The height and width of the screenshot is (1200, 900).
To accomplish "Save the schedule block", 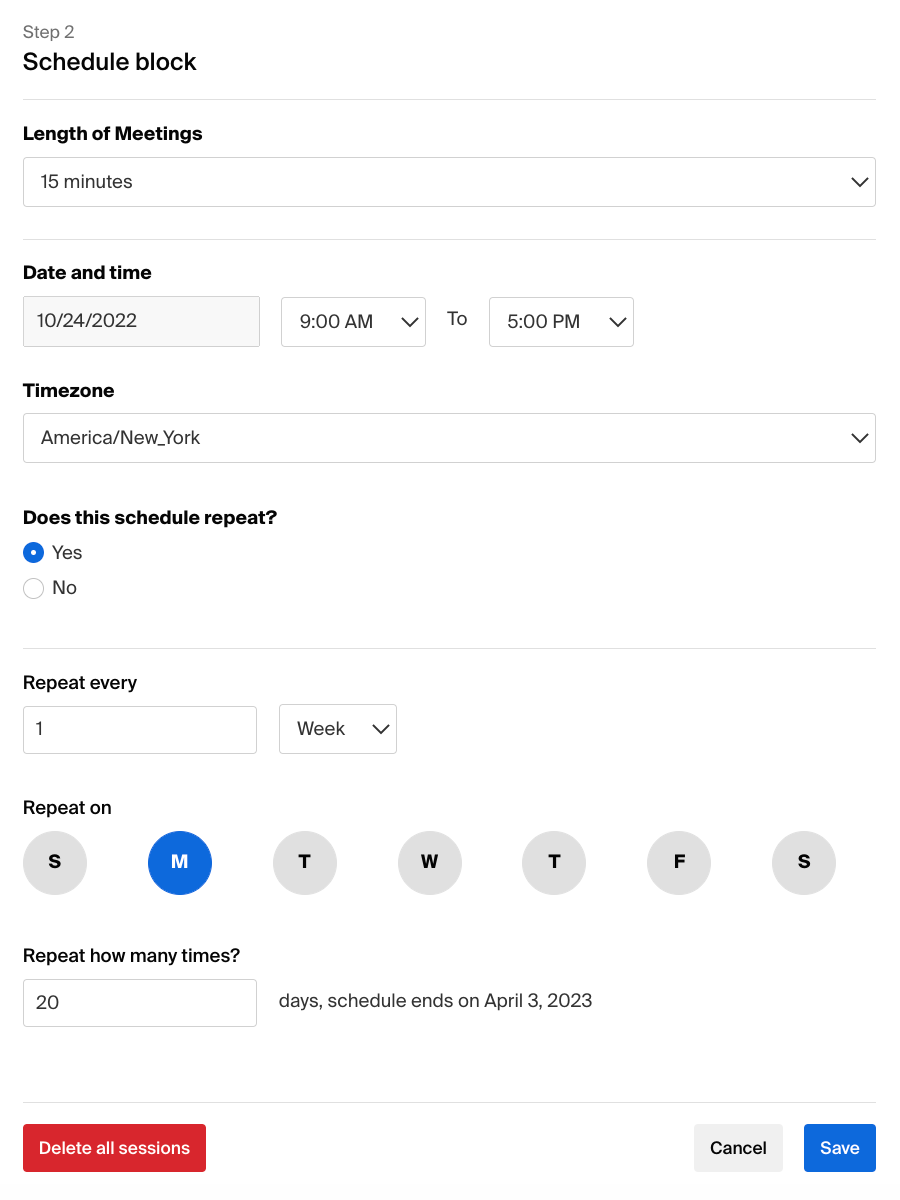I will pyautogui.click(x=839, y=1147).
